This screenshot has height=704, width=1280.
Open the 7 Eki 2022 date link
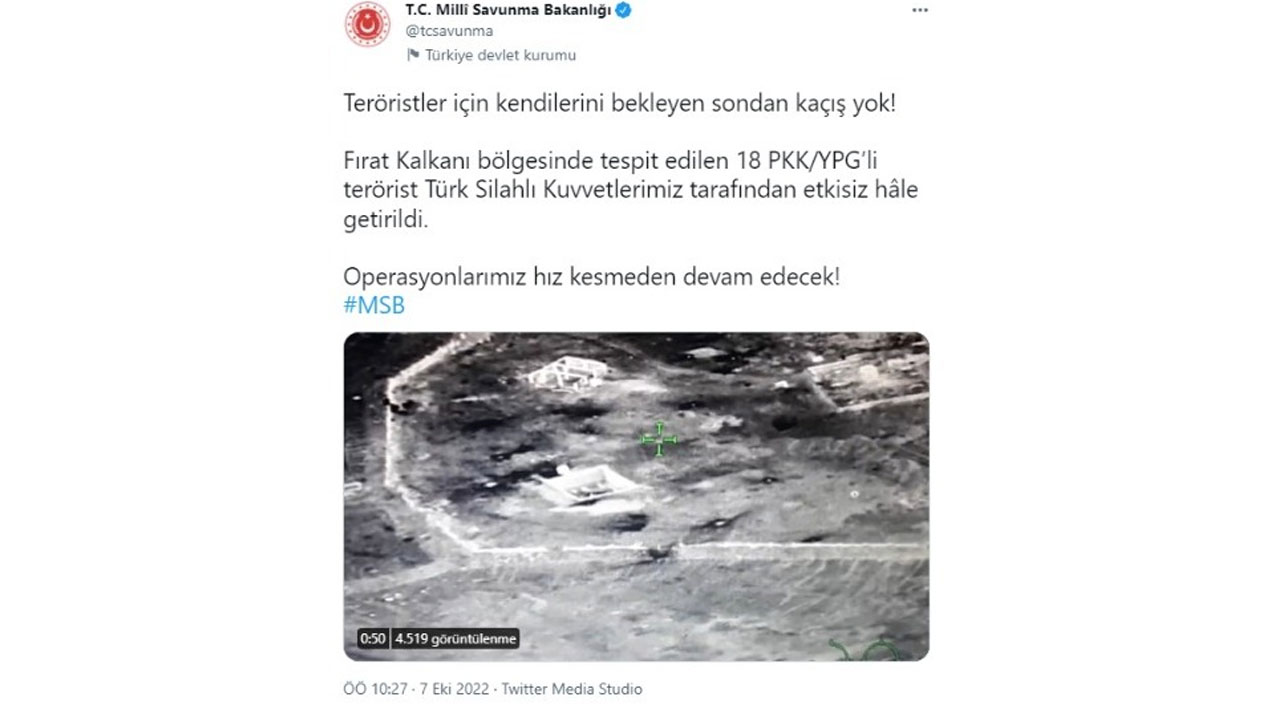(459, 689)
